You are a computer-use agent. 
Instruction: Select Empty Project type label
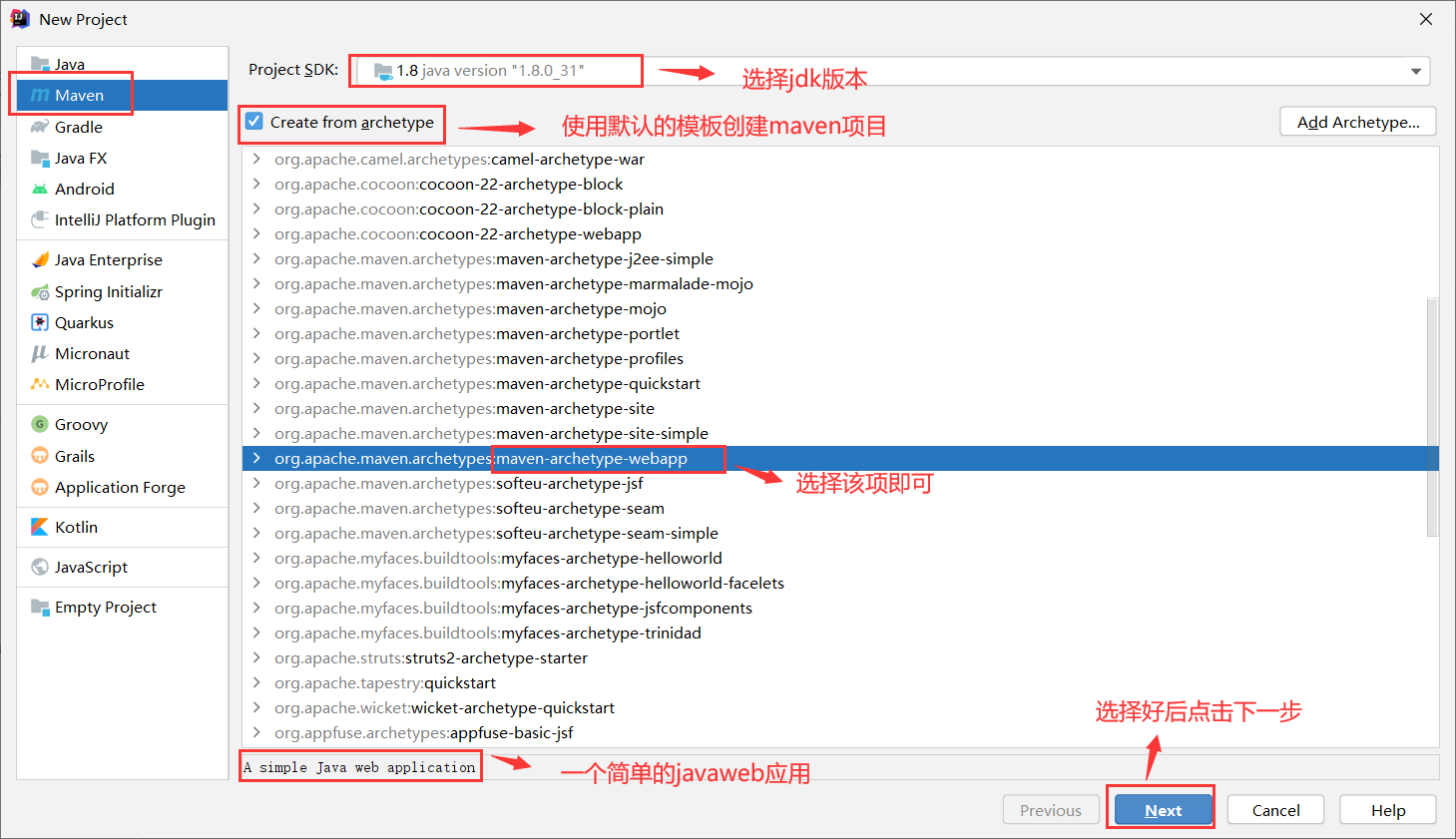(x=106, y=607)
